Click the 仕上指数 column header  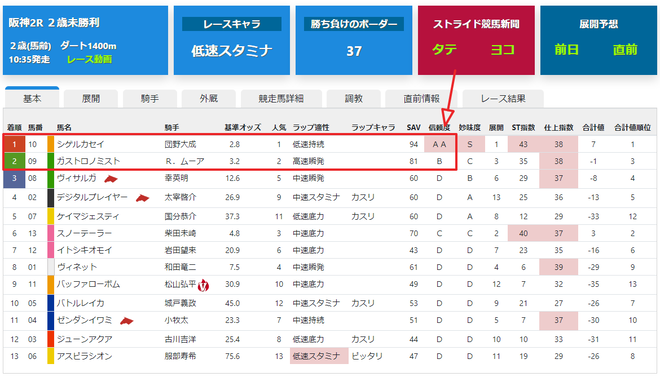[x=559, y=127]
